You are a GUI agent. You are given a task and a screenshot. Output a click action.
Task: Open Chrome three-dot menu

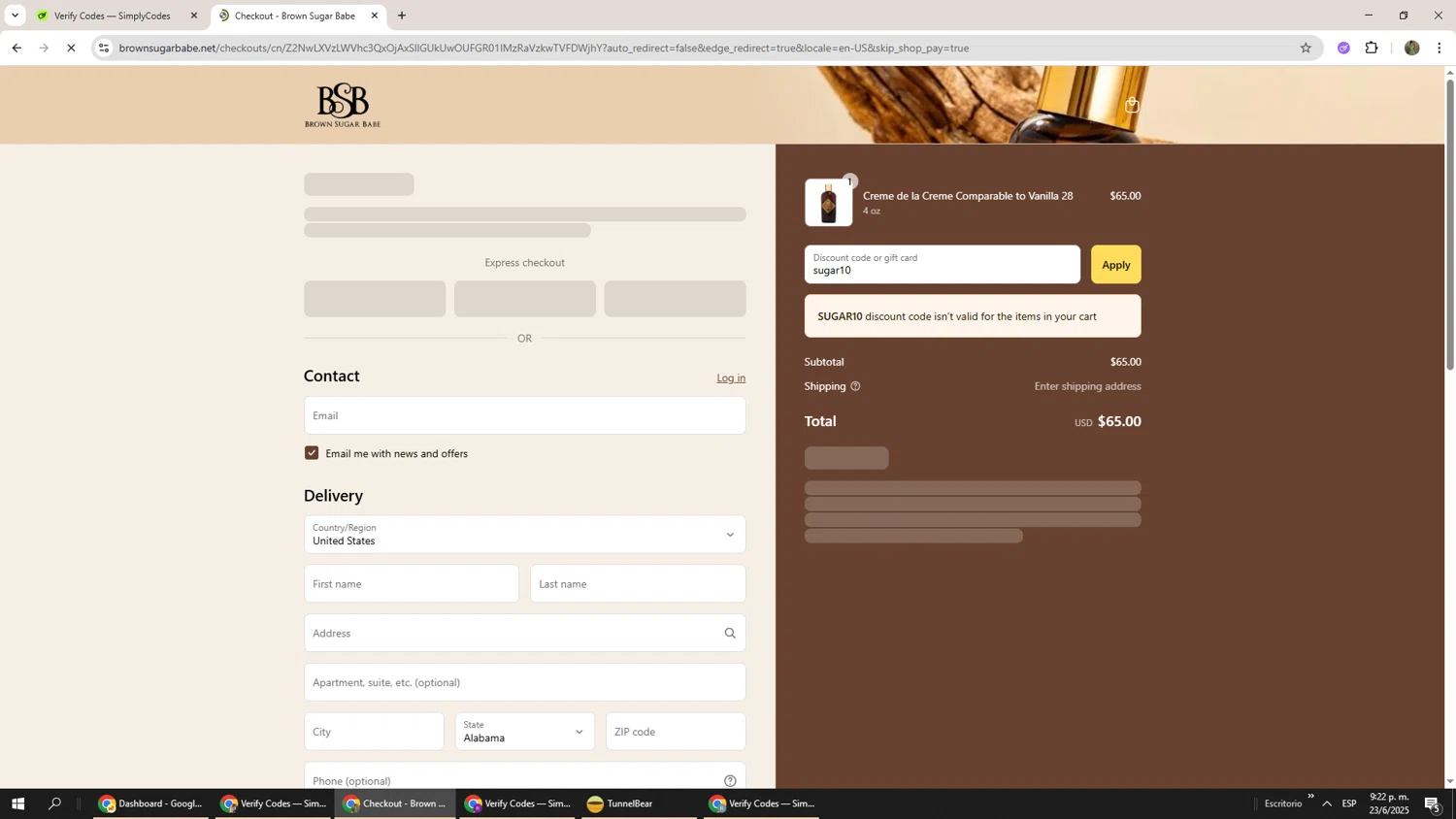[1439, 48]
